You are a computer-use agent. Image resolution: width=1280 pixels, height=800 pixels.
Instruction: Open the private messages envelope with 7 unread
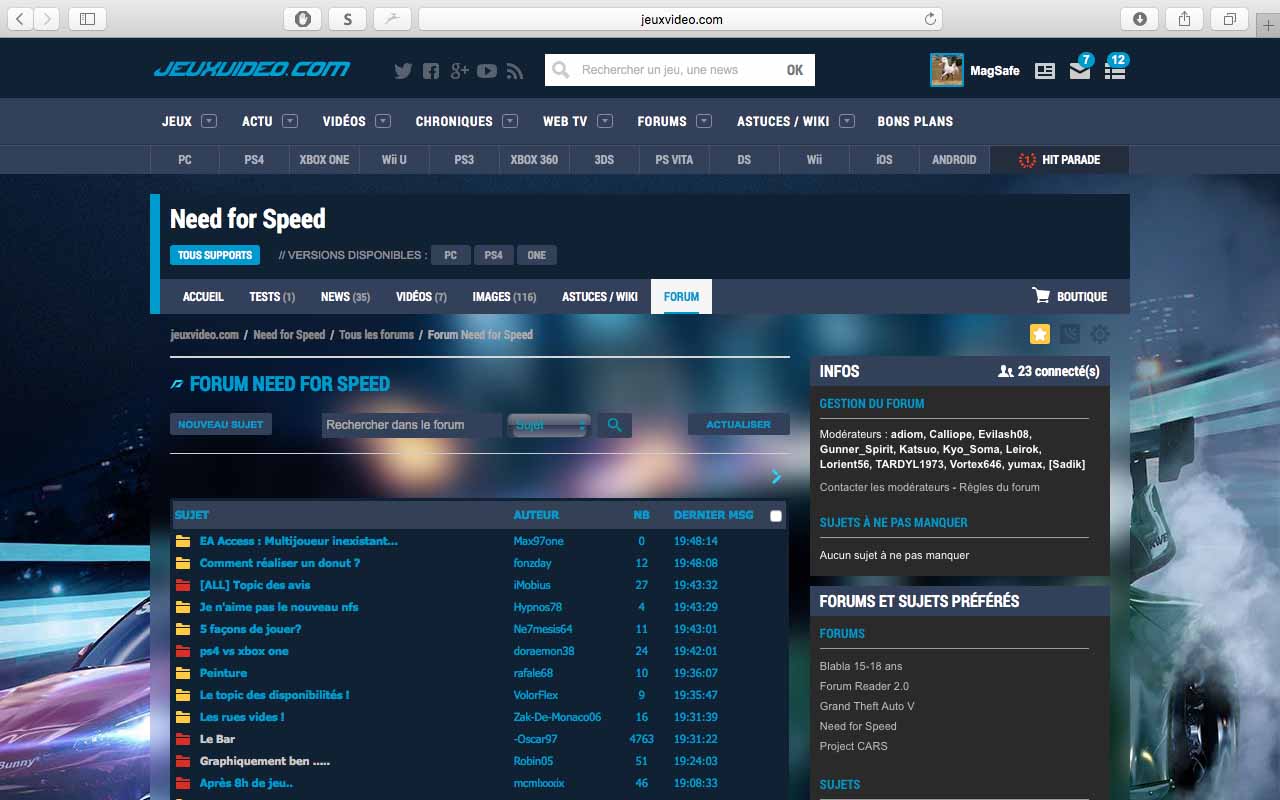pyautogui.click(x=1080, y=71)
